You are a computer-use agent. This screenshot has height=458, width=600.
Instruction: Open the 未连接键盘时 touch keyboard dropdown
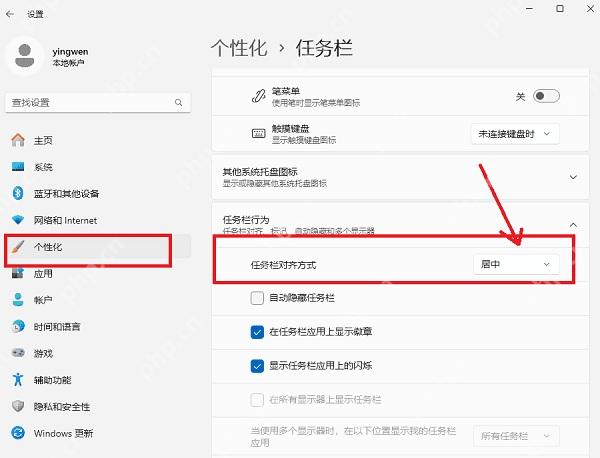515,134
